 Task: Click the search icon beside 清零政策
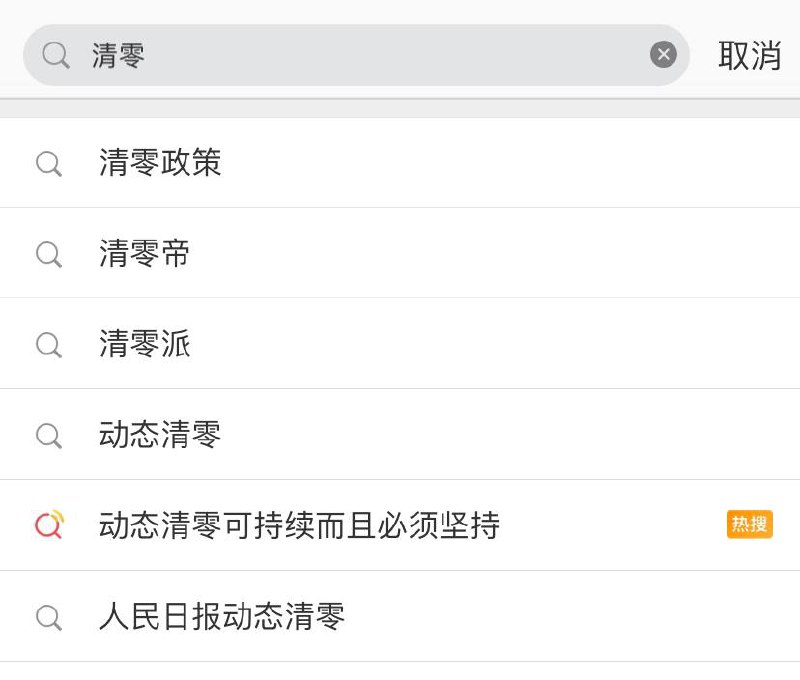pos(48,164)
